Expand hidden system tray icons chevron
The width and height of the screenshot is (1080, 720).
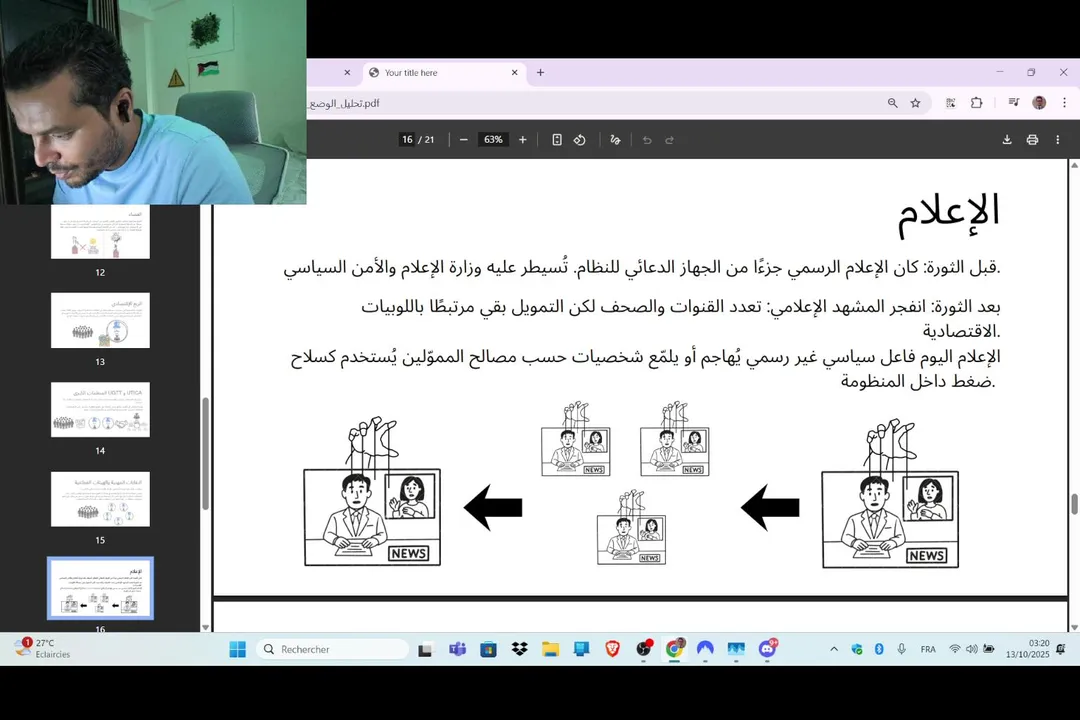[x=833, y=649]
